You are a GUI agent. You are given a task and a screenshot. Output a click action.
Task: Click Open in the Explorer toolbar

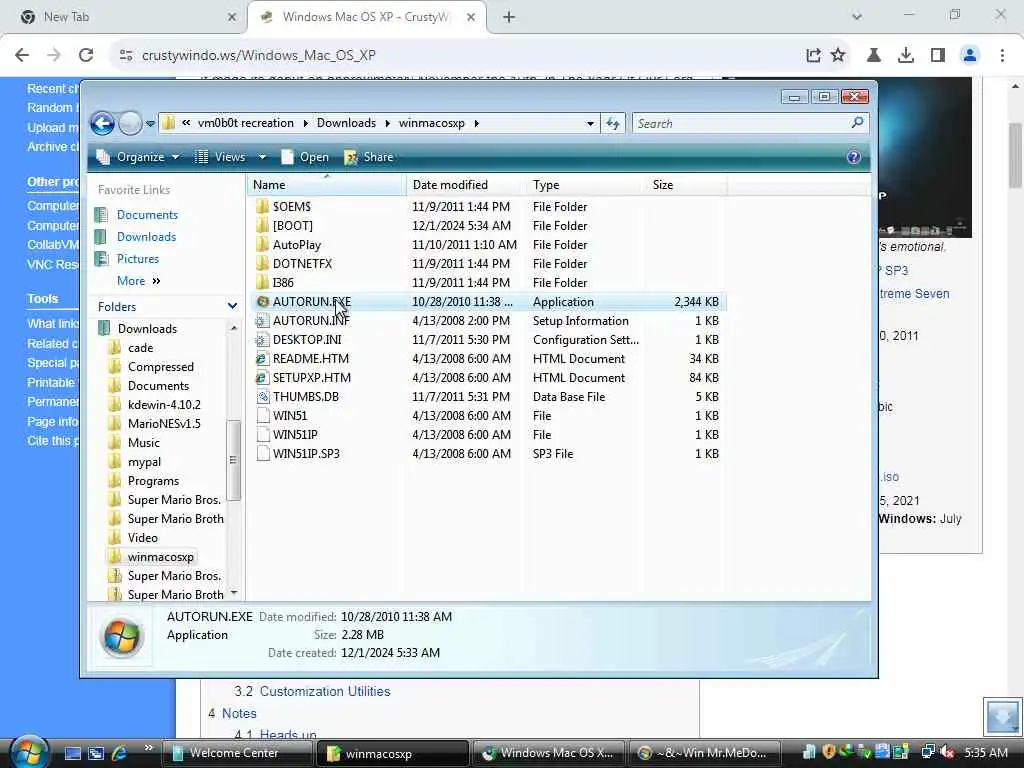(x=305, y=157)
